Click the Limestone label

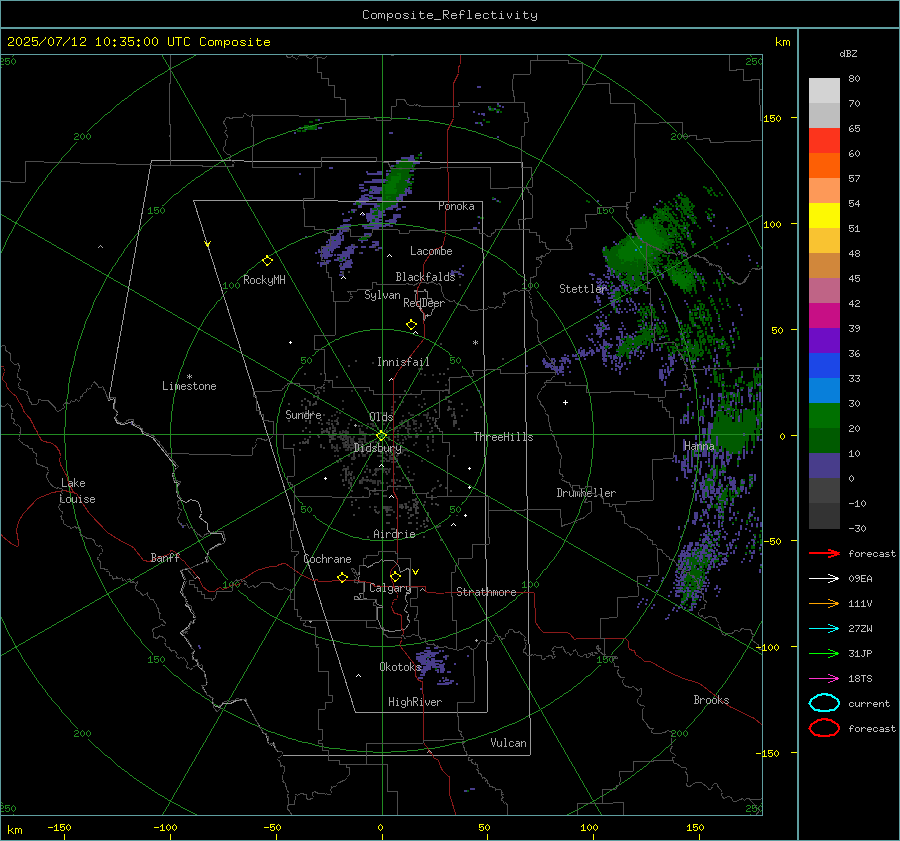189,386
